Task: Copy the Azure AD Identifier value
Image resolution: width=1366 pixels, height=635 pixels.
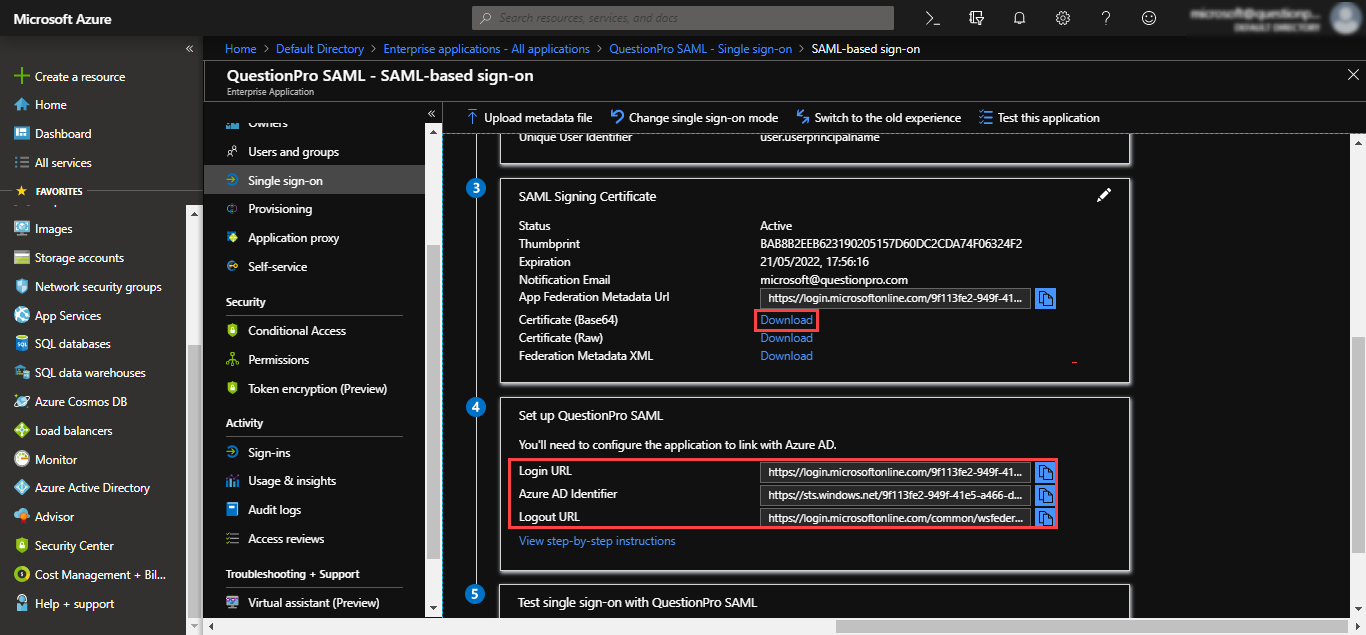Action: tap(1045, 495)
